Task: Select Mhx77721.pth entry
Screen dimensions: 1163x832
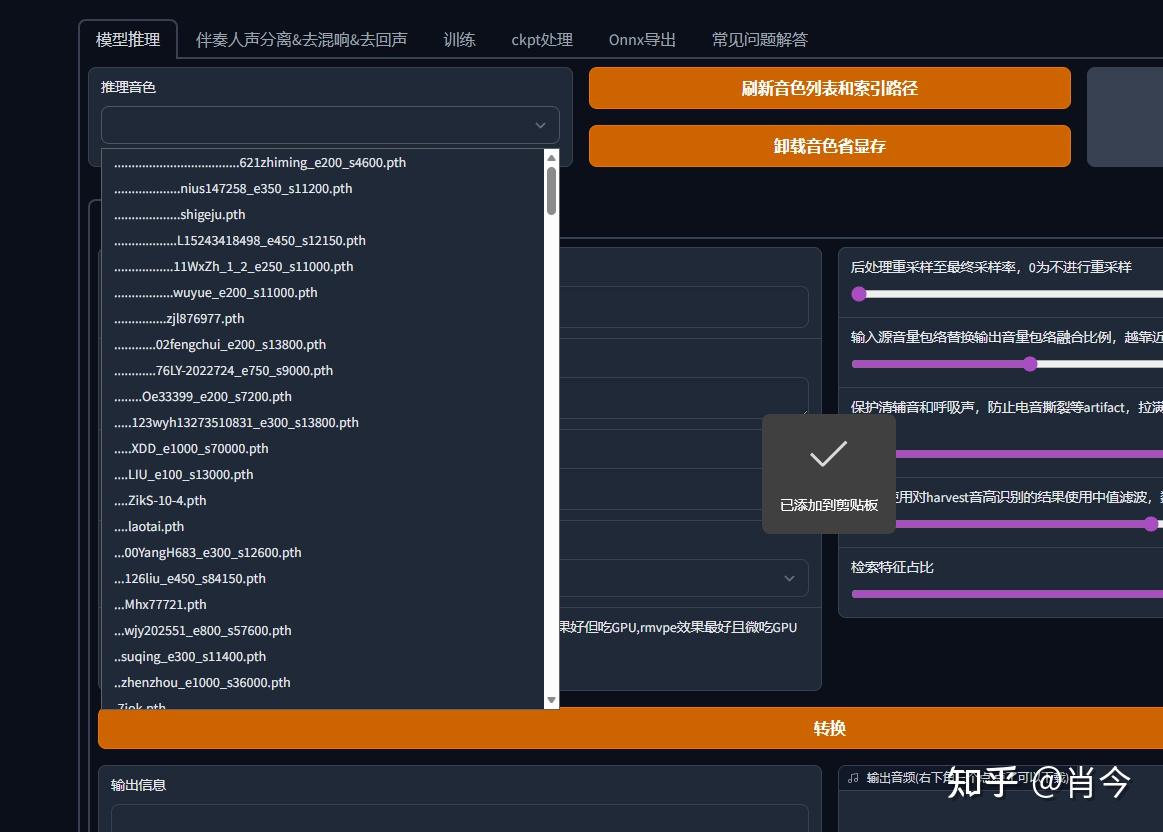Action: coord(323,604)
